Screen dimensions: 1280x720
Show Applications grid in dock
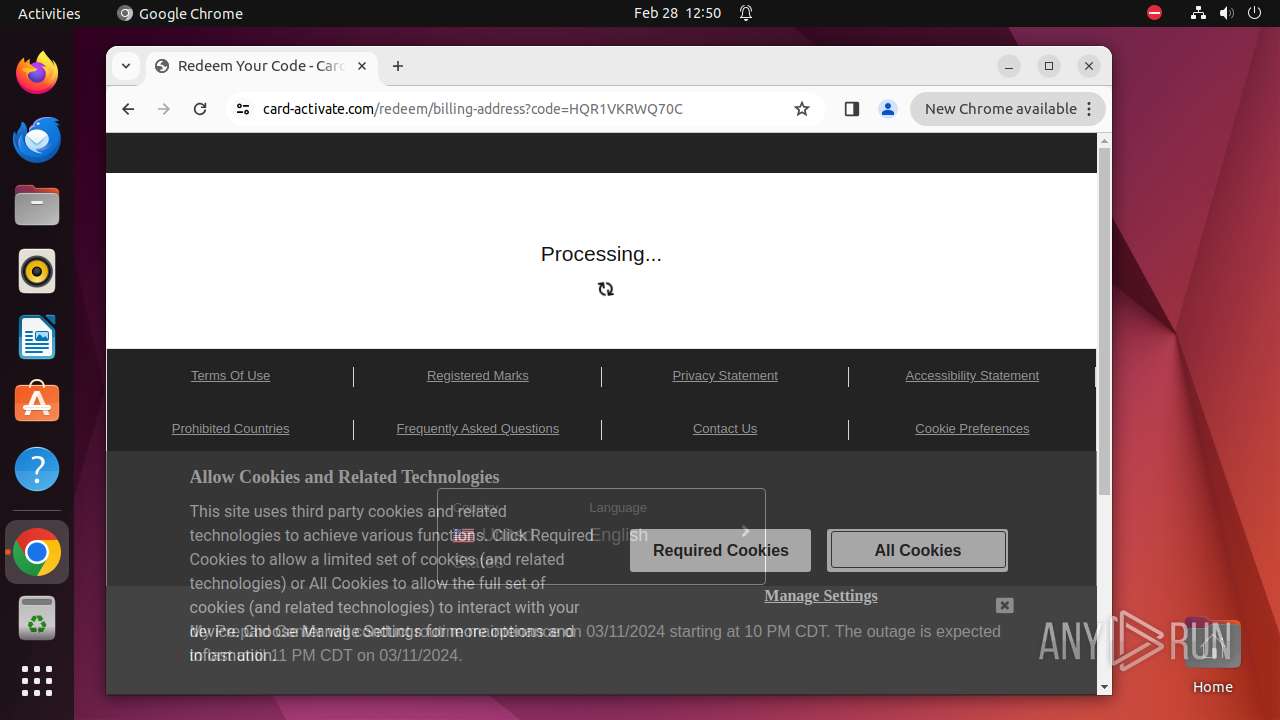[37, 681]
